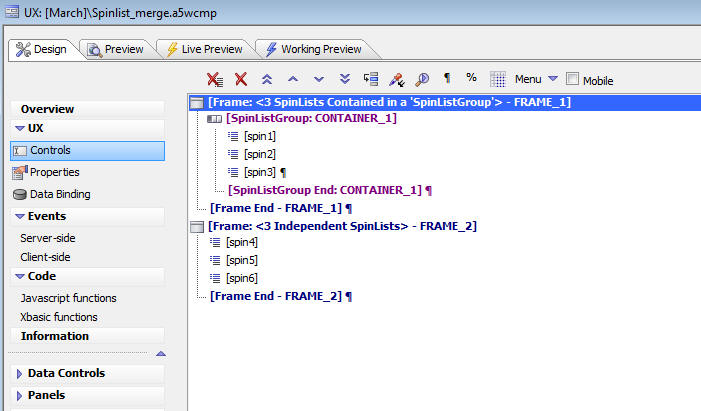Move control to top with double up arrow
Viewport: 701px width, 411px height.
[267, 79]
